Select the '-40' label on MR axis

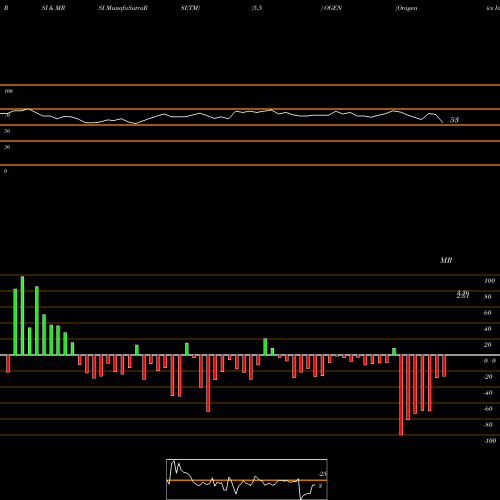488,393
